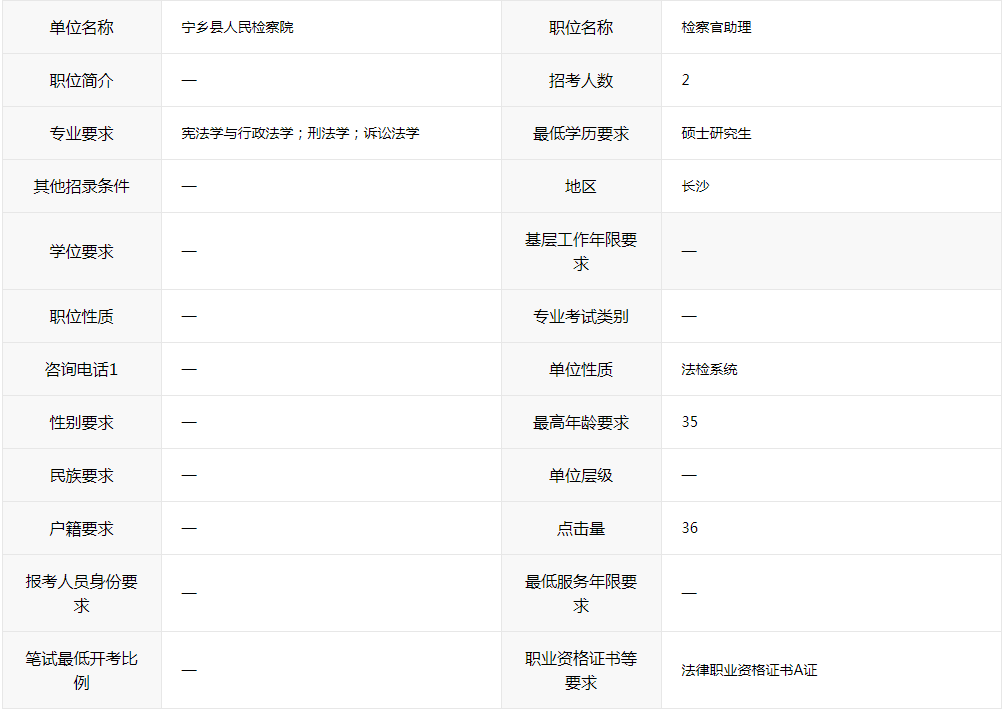Click the 基层工作年限要求 label
The image size is (1002, 709).
coord(581,251)
